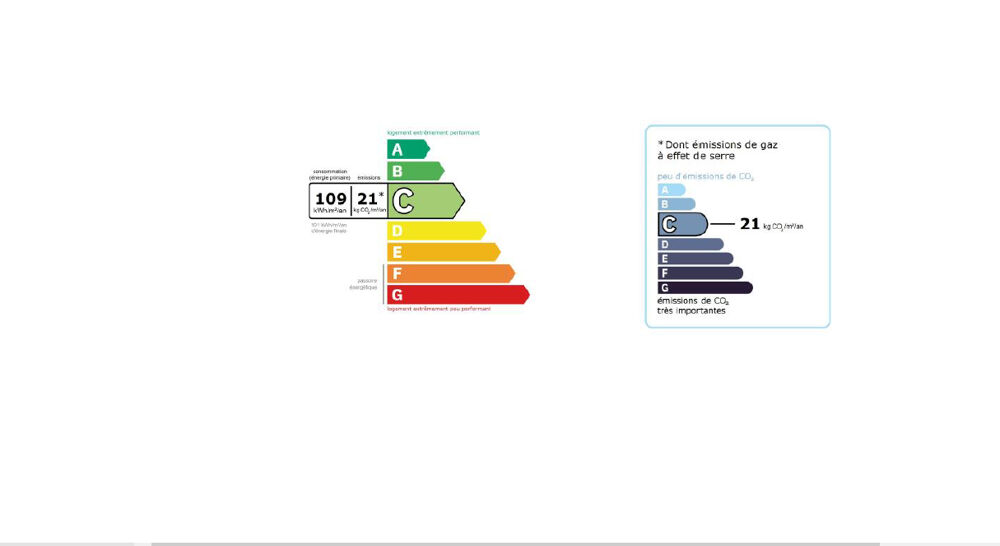Click the green B energy class arrow
This screenshot has width=1000, height=546.
click(415, 171)
